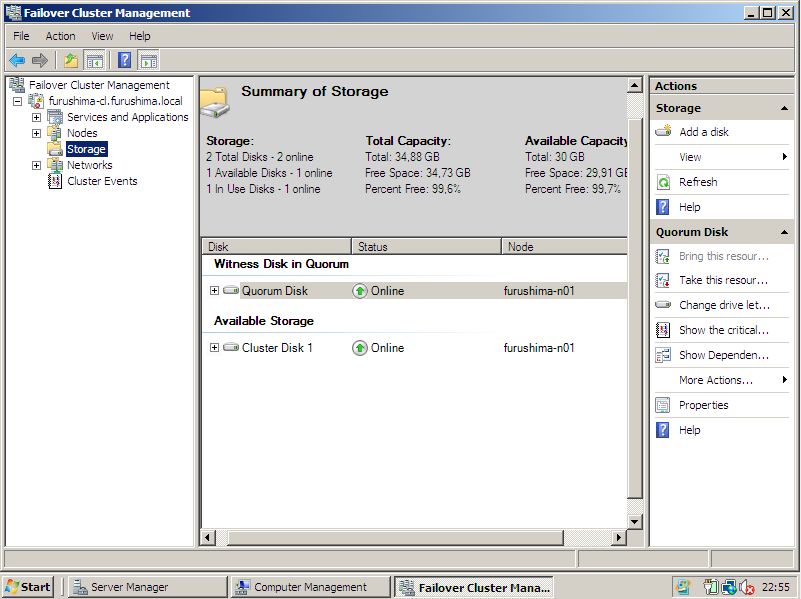Expand Services and Applications tree node

(x=36, y=117)
